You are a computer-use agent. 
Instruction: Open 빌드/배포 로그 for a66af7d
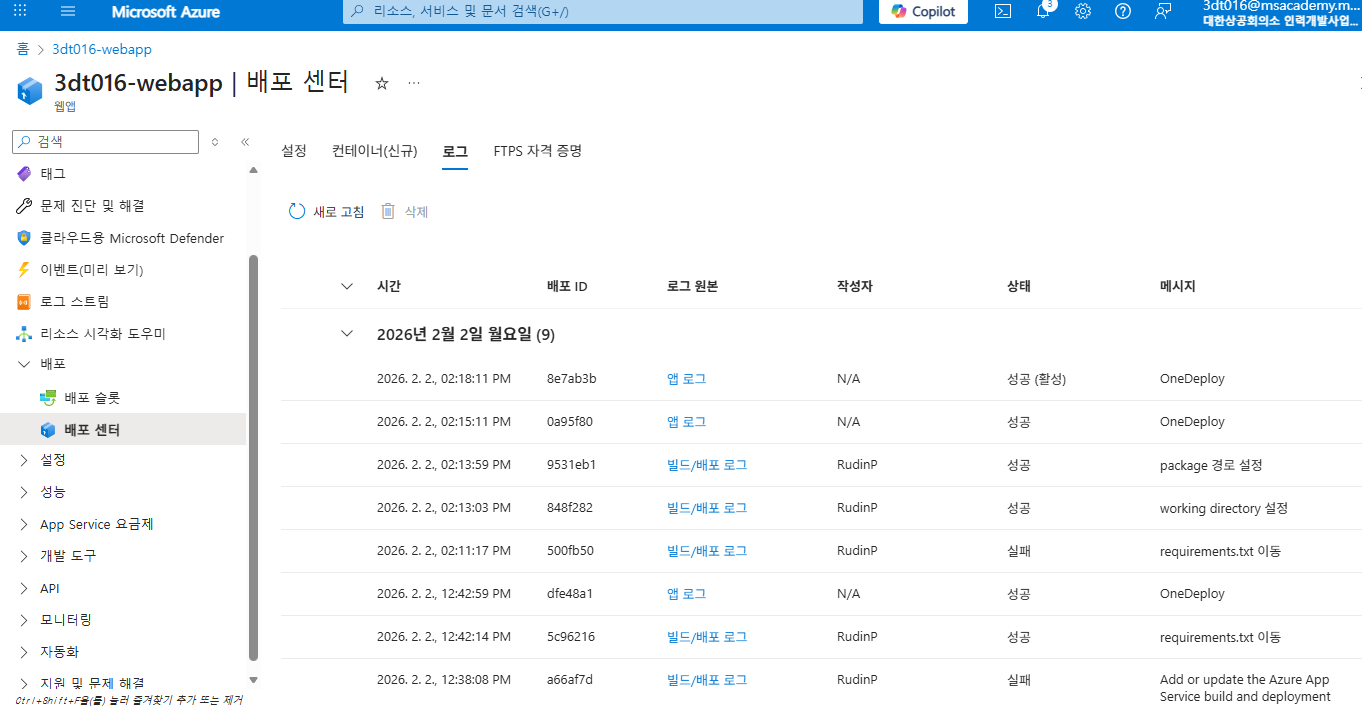[x=707, y=680]
